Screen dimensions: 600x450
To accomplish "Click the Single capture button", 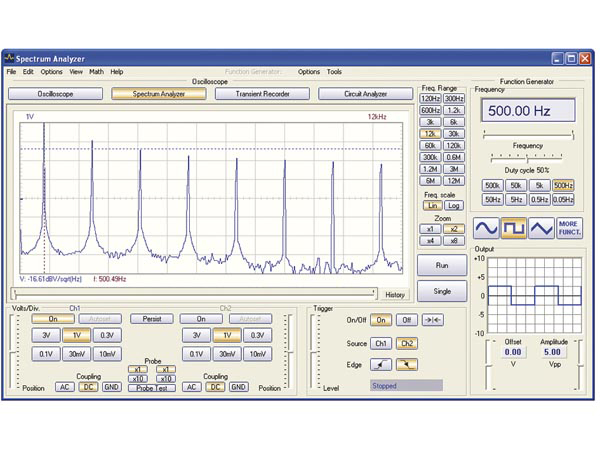I will [x=442, y=291].
